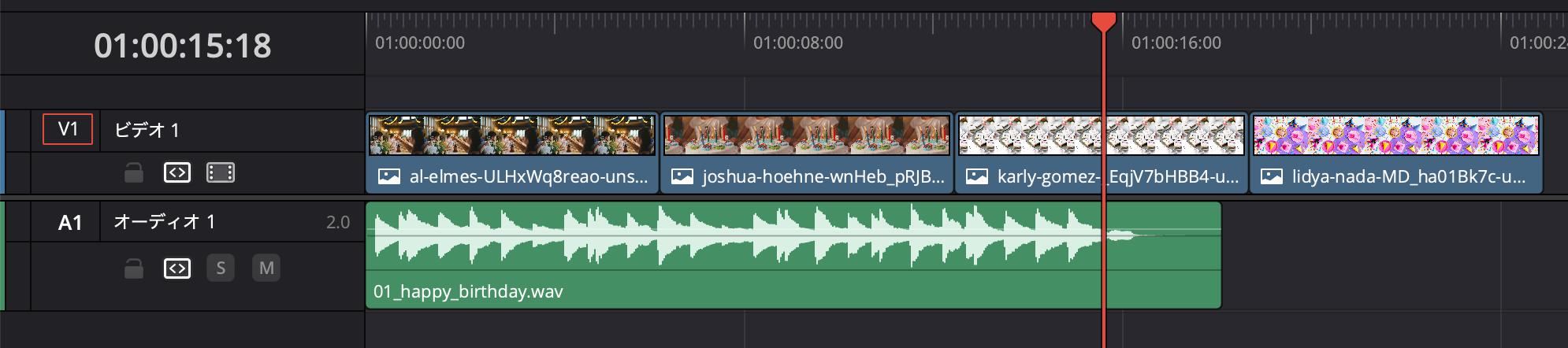Solo the オーディオ 1 track
1568x348 pixels.
pyautogui.click(x=221, y=268)
